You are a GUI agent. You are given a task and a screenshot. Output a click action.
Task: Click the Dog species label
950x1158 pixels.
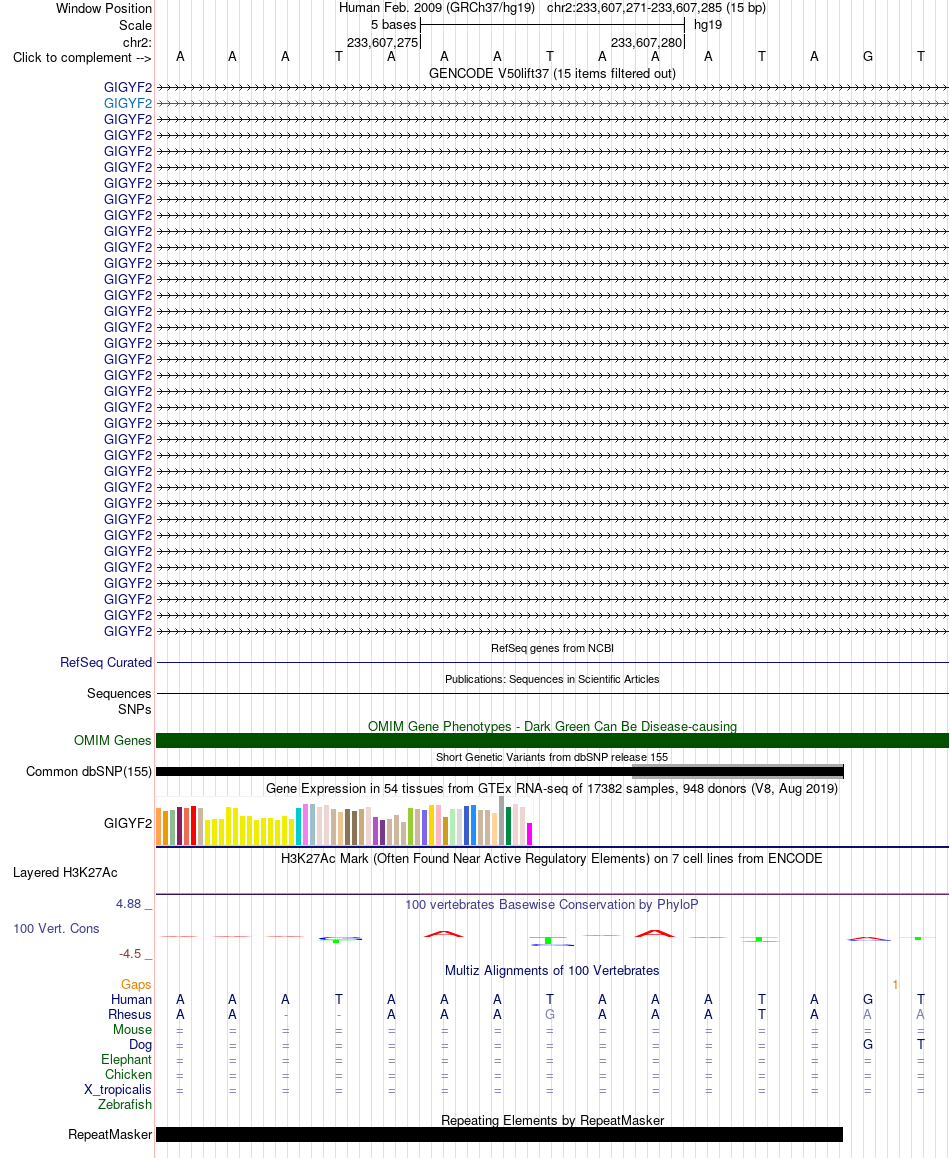tap(140, 1044)
